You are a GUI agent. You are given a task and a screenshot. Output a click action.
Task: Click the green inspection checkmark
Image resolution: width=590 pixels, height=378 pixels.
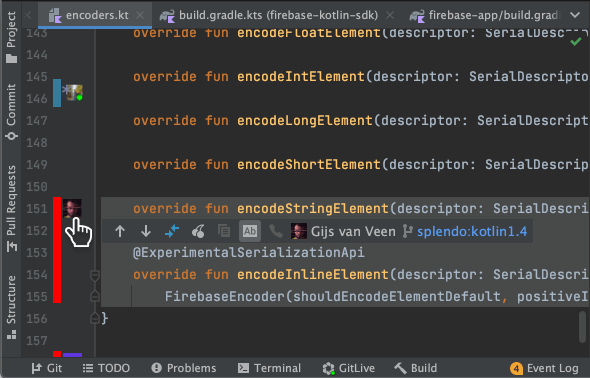[576, 41]
